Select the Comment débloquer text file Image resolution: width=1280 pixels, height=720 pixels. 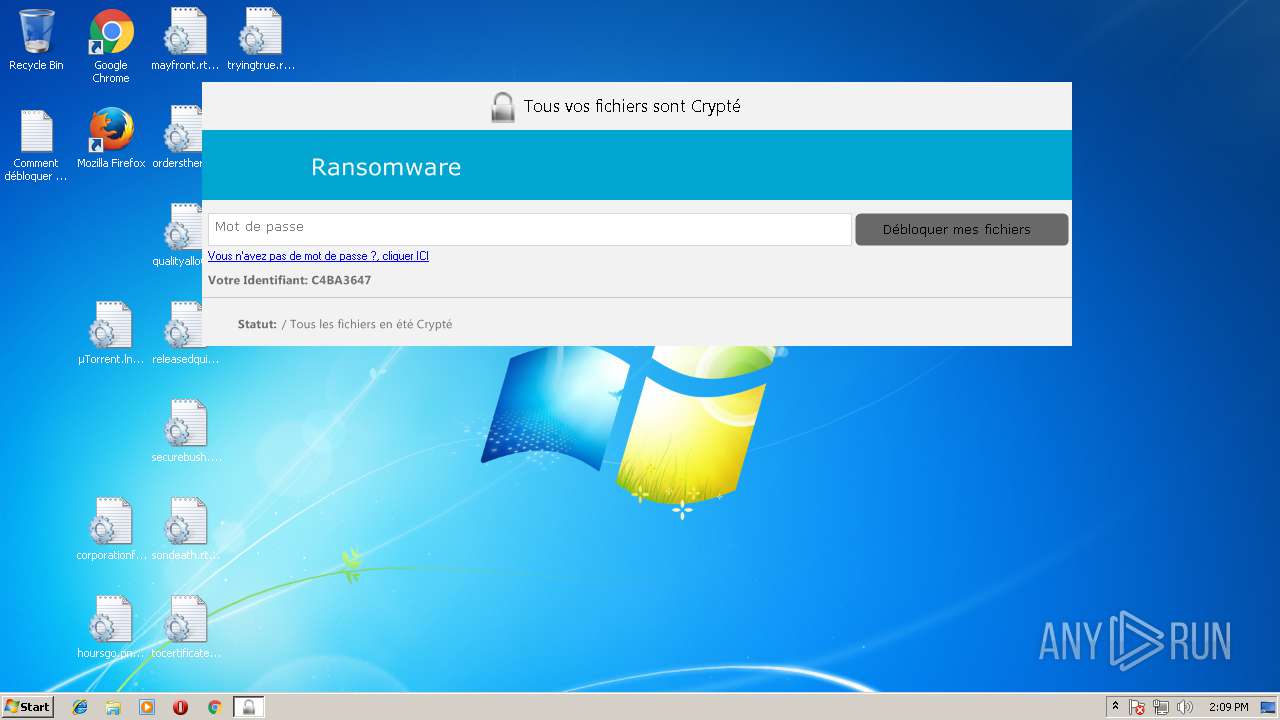[36, 145]
